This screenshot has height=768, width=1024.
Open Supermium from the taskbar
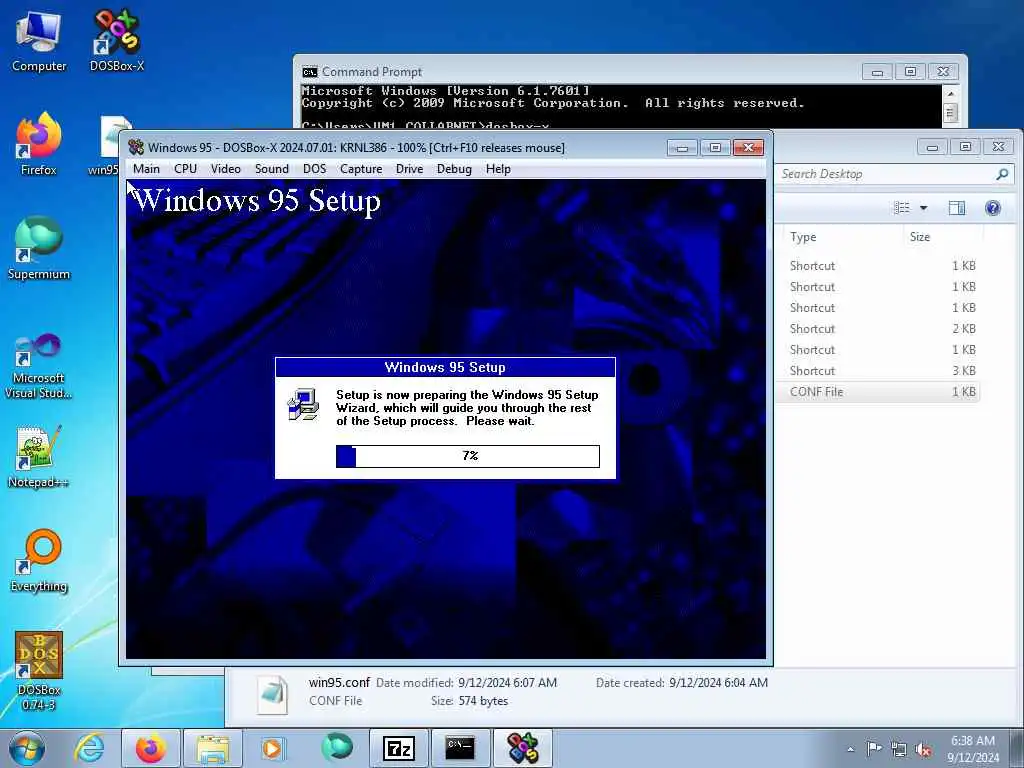[x=337, y=748]
